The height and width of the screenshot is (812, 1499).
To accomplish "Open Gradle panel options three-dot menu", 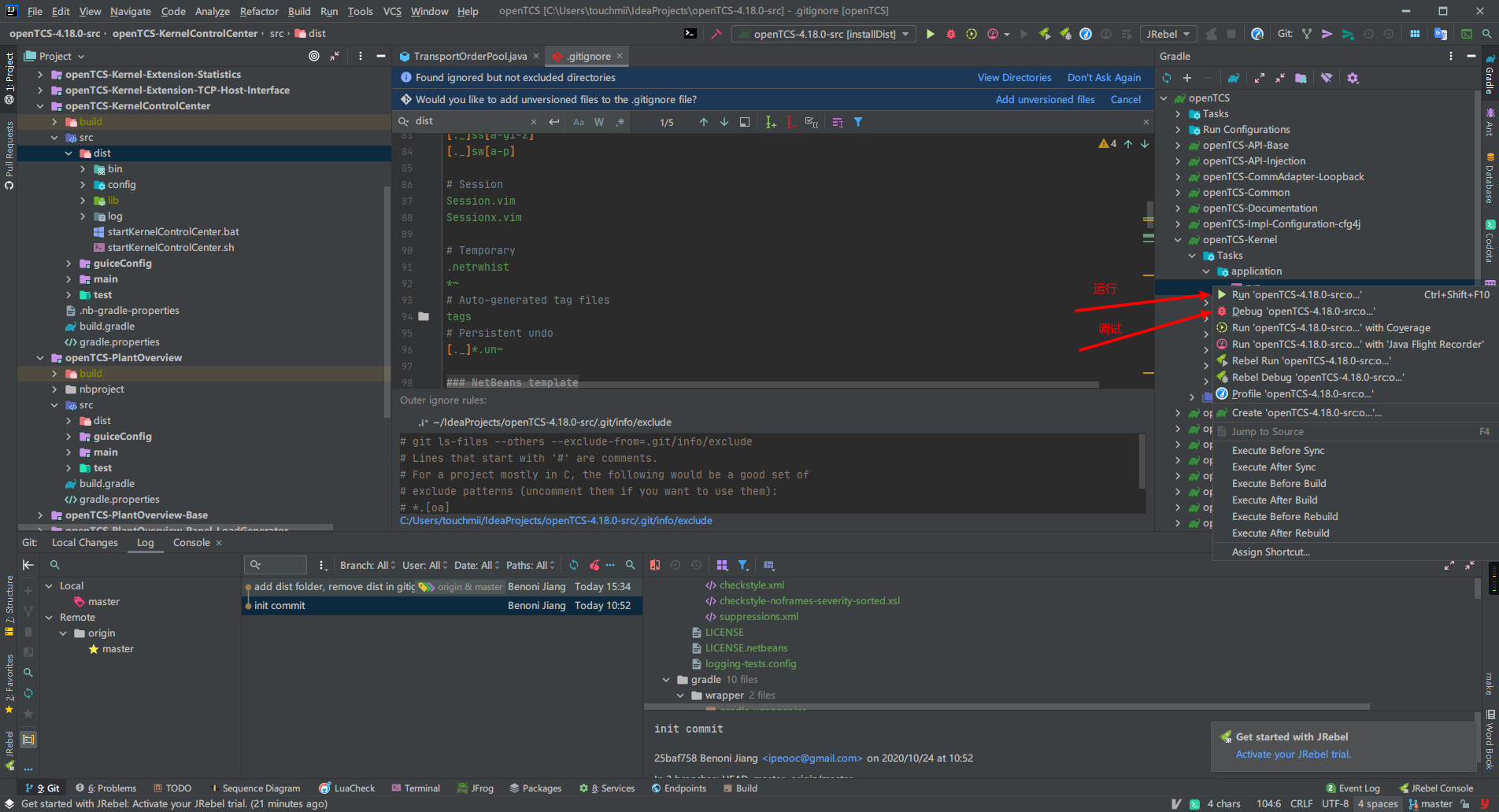I will (x=1450, y=56).
